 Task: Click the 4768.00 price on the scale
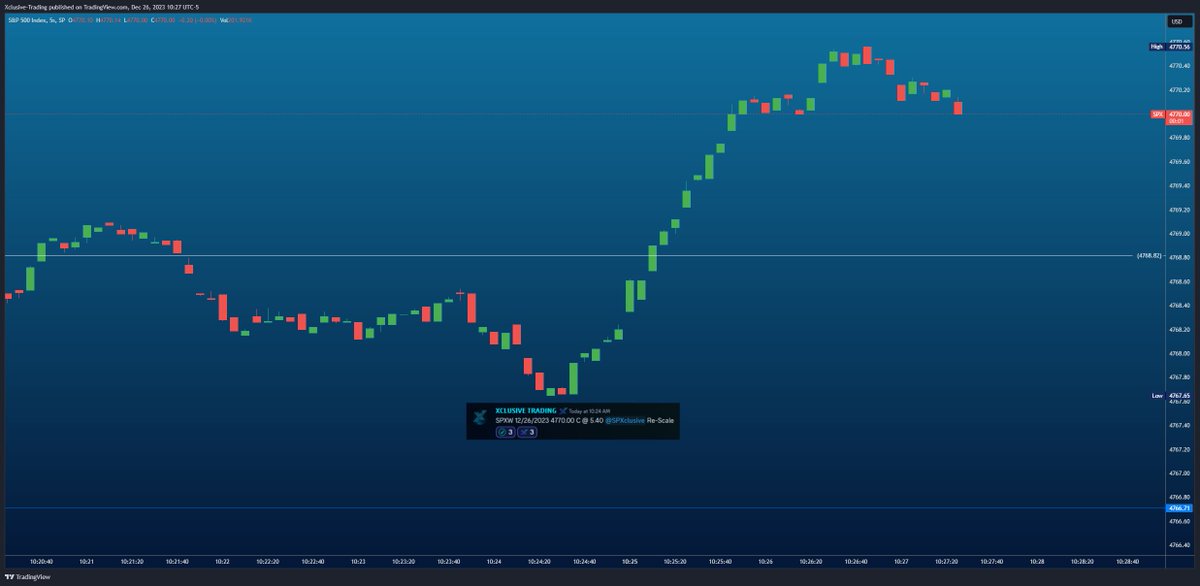click(x=1178, y=354)
